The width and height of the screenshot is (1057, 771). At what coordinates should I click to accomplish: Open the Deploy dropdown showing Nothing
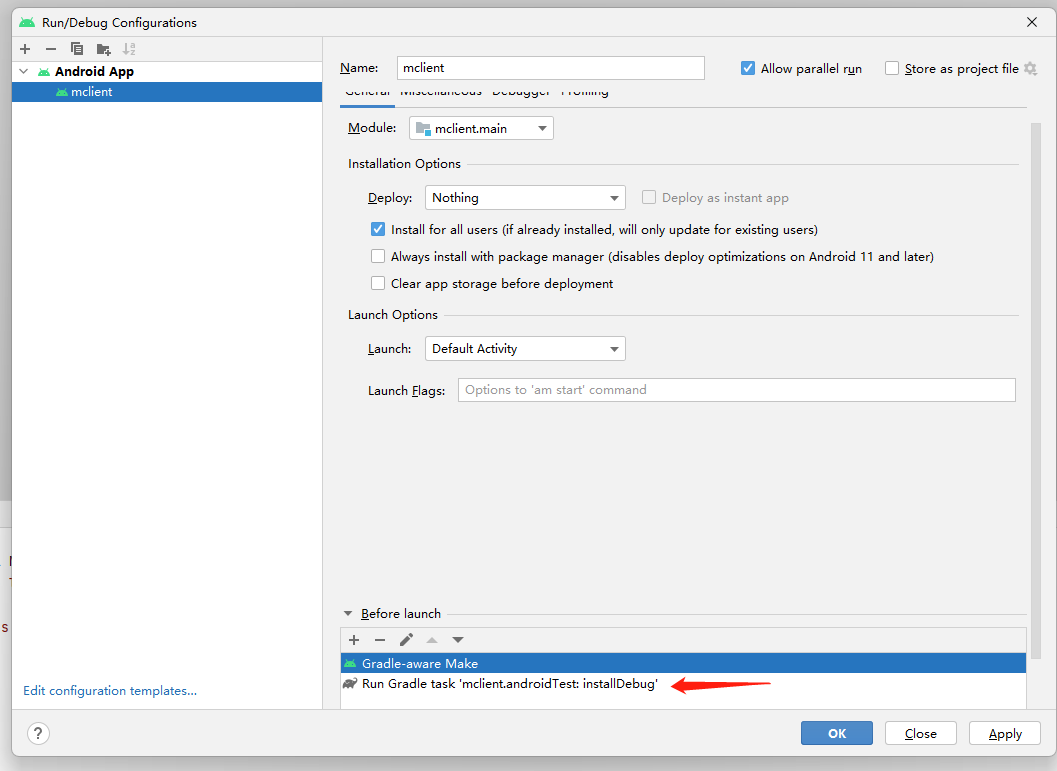[x=525, y=197]
